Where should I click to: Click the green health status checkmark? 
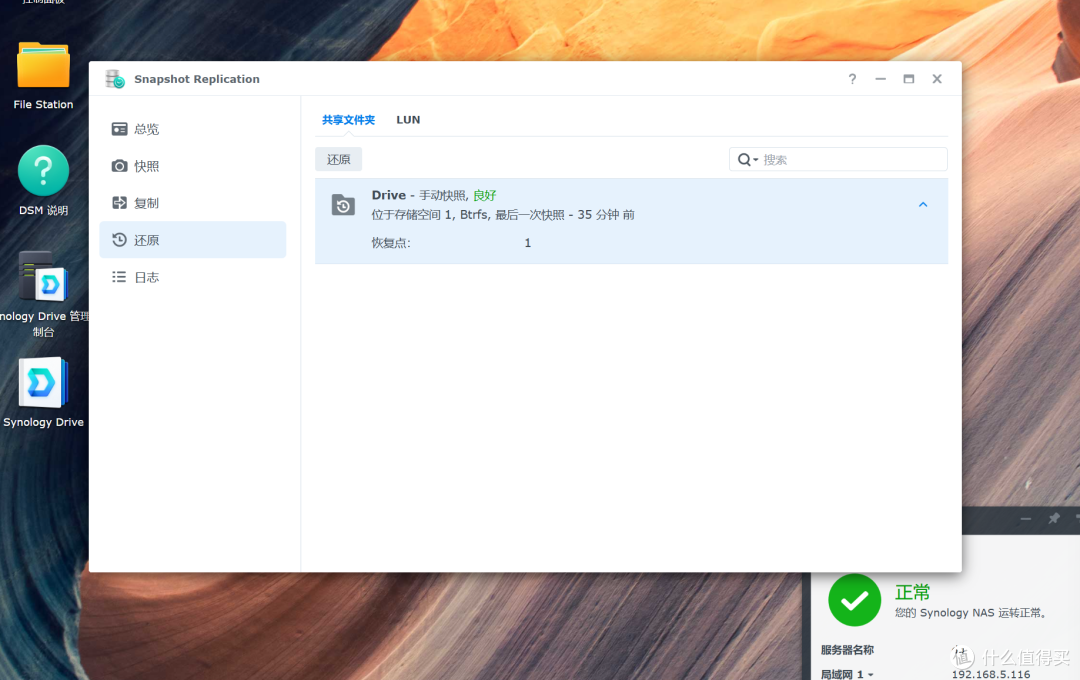point(854,600)
